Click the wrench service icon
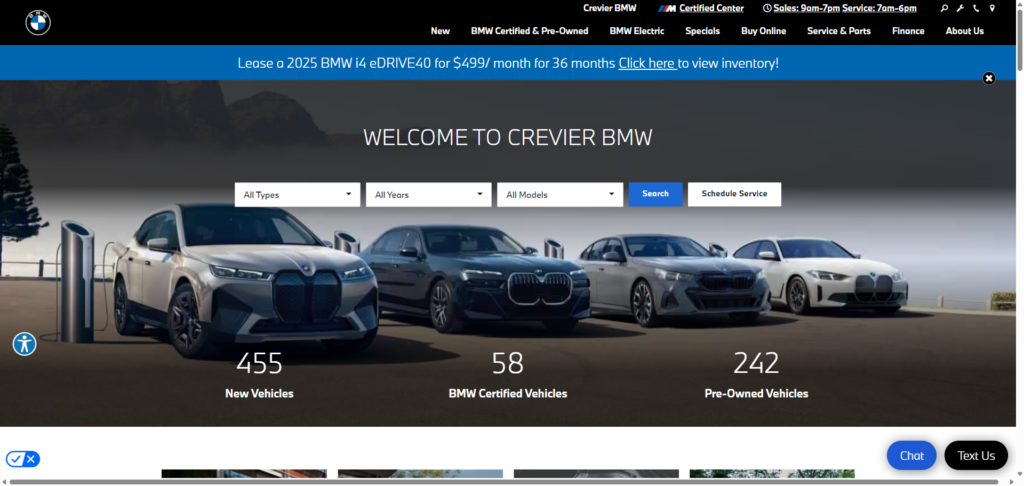Viewport: 1024px width, 486px height. [x=960, y=8]
